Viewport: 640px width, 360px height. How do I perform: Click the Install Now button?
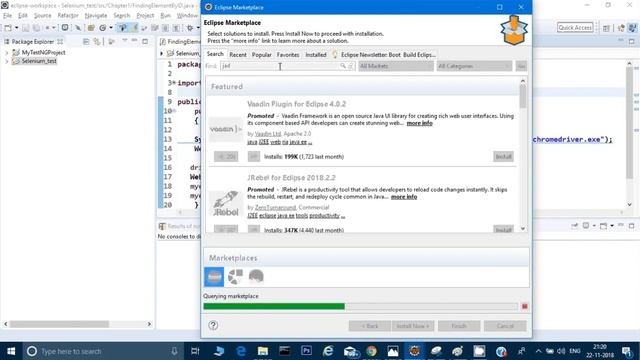pos(413,326)
